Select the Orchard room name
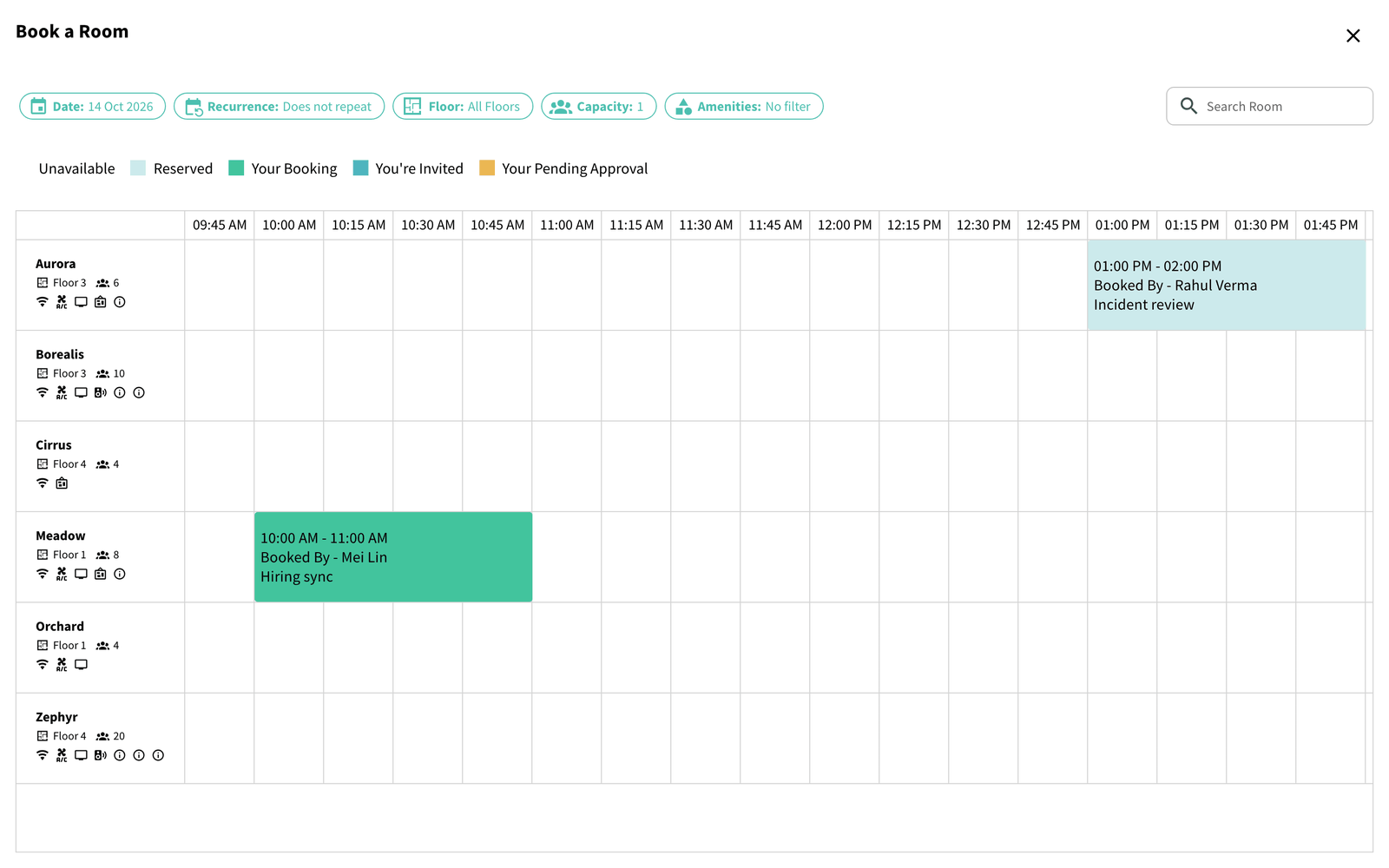This screenshot has width=1389, height=868. point(60,626)
